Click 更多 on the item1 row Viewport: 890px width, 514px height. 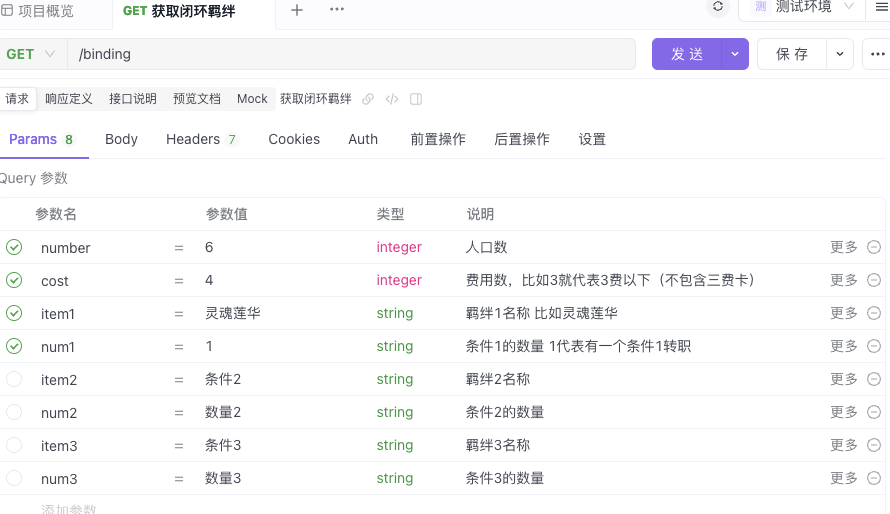pos(843,313)
